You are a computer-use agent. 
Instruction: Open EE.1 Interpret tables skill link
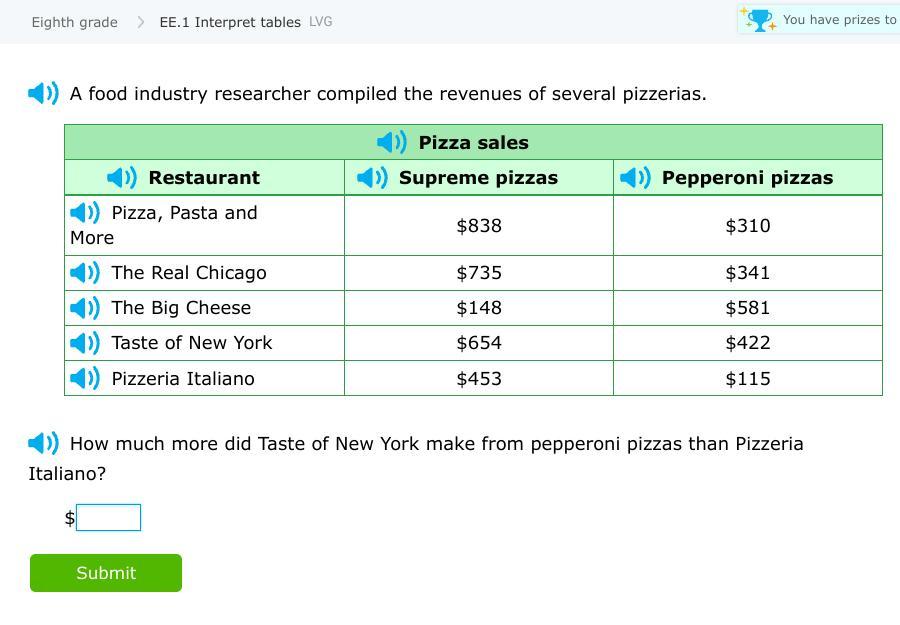click(x=230, y=22)
